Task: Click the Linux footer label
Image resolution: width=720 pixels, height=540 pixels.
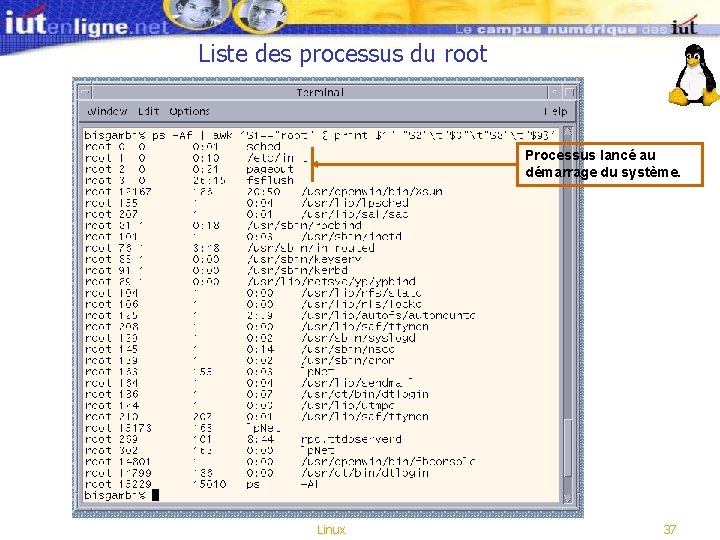Action: (331, 529)
